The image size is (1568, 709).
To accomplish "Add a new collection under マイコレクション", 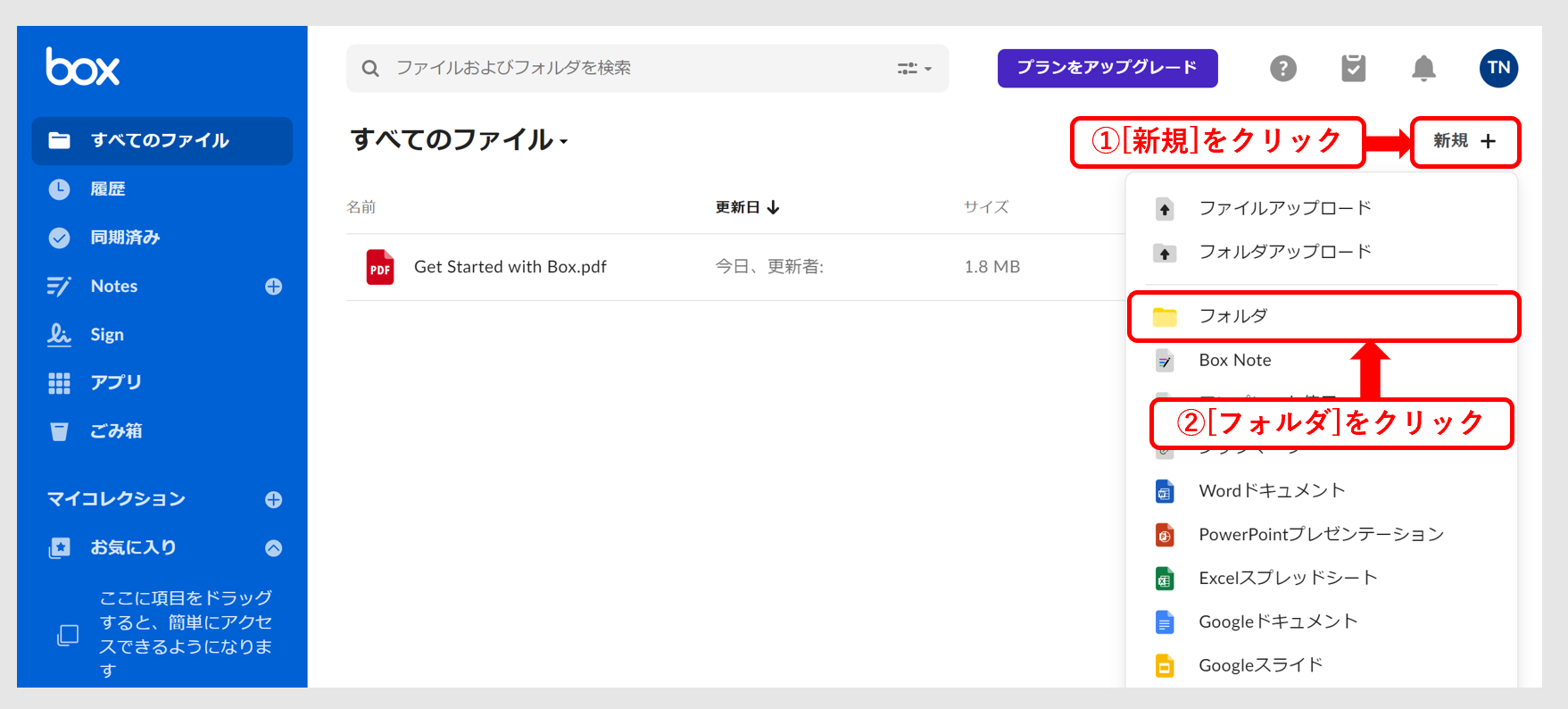I will click(273, 500).
